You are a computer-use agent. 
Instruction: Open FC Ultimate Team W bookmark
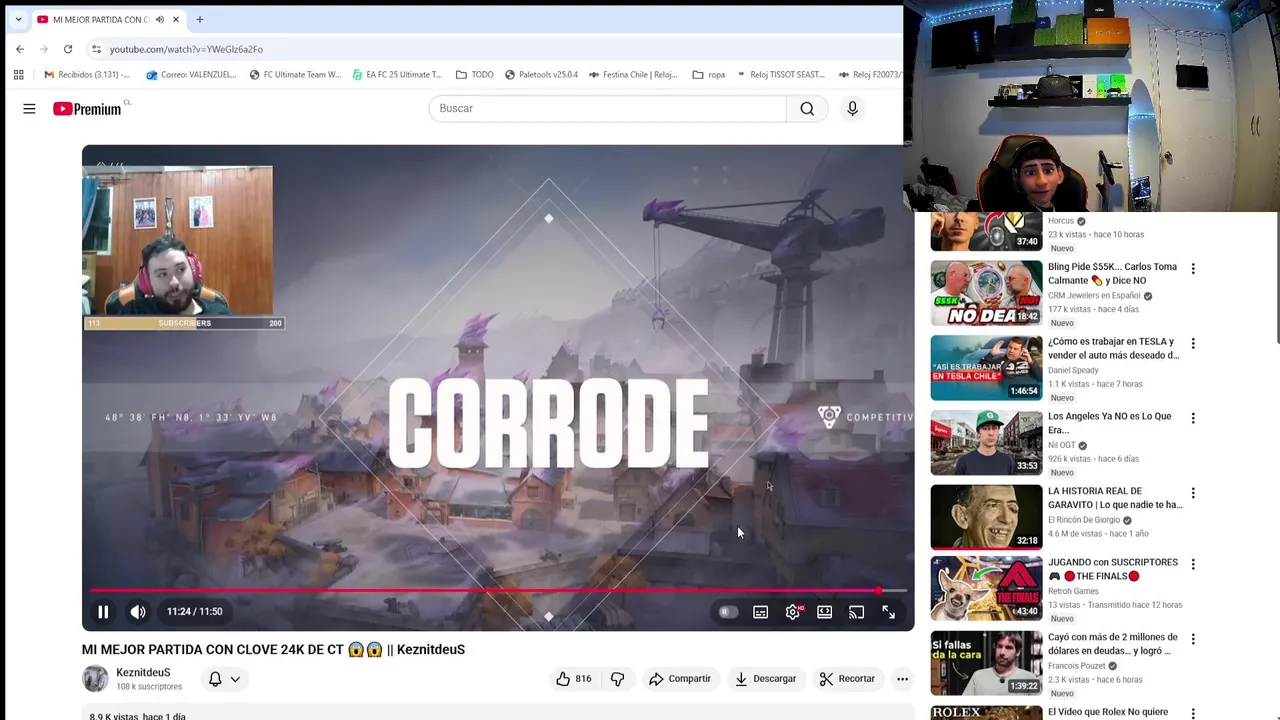pyautogui.click(x=295, y=74)
